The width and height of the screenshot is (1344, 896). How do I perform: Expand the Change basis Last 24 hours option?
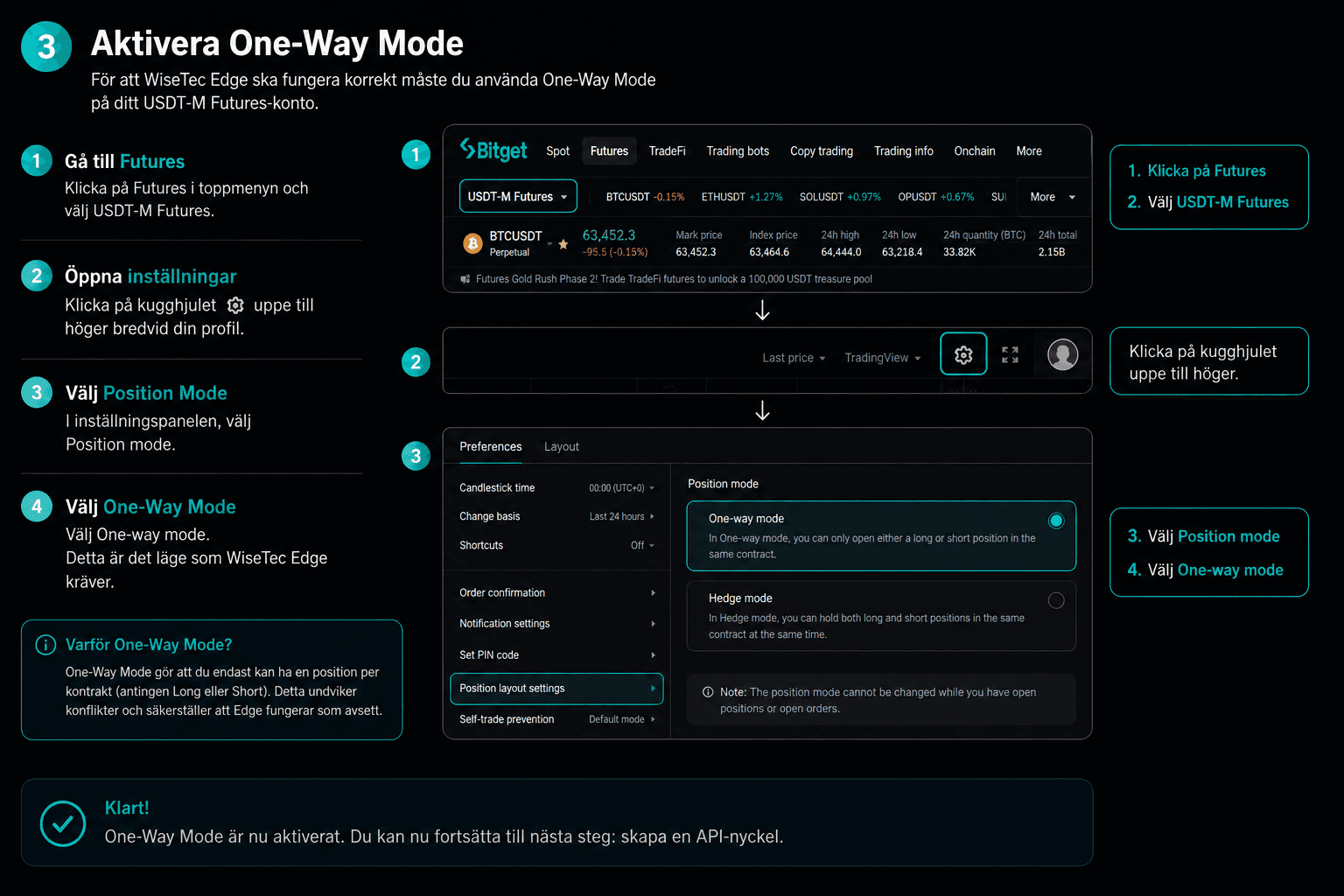pyautogui.click(x=621, y=517)
